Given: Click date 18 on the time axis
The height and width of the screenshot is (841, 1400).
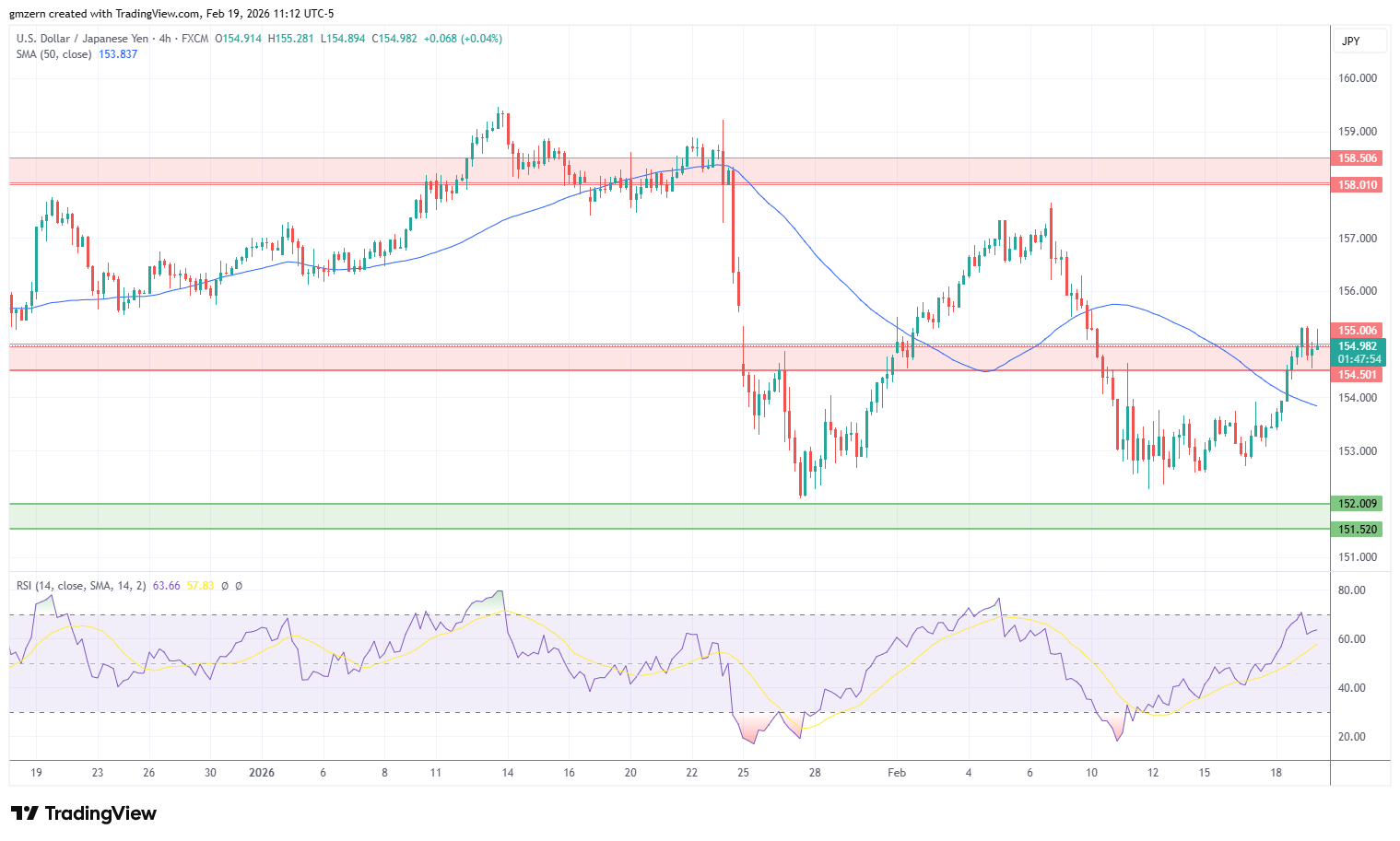Looking at the screenshot, I should (x=1276, y=773).
